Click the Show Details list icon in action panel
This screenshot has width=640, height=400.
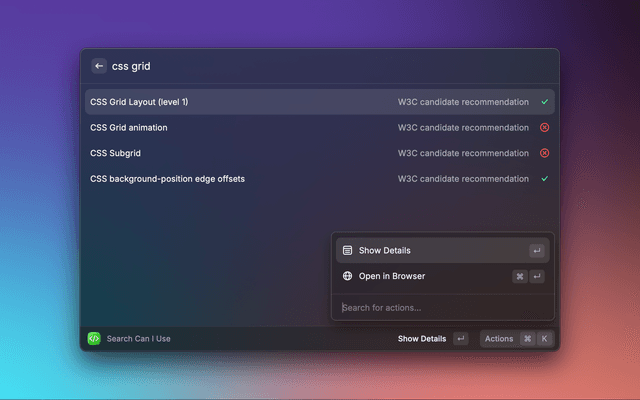(347, 250)
